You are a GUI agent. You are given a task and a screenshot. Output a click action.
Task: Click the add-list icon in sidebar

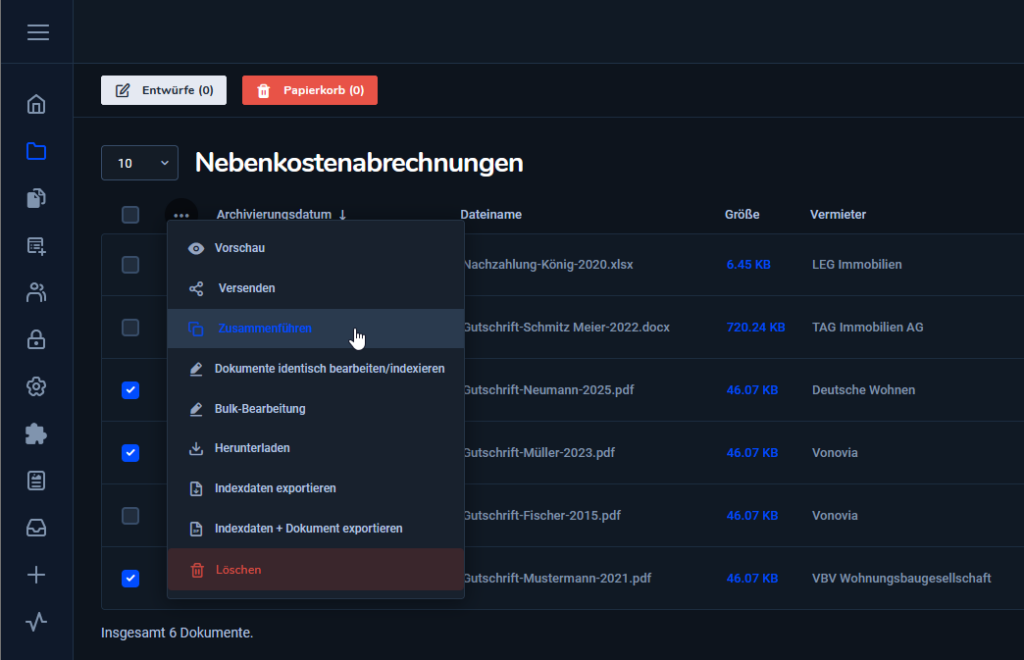click(36, 245)
